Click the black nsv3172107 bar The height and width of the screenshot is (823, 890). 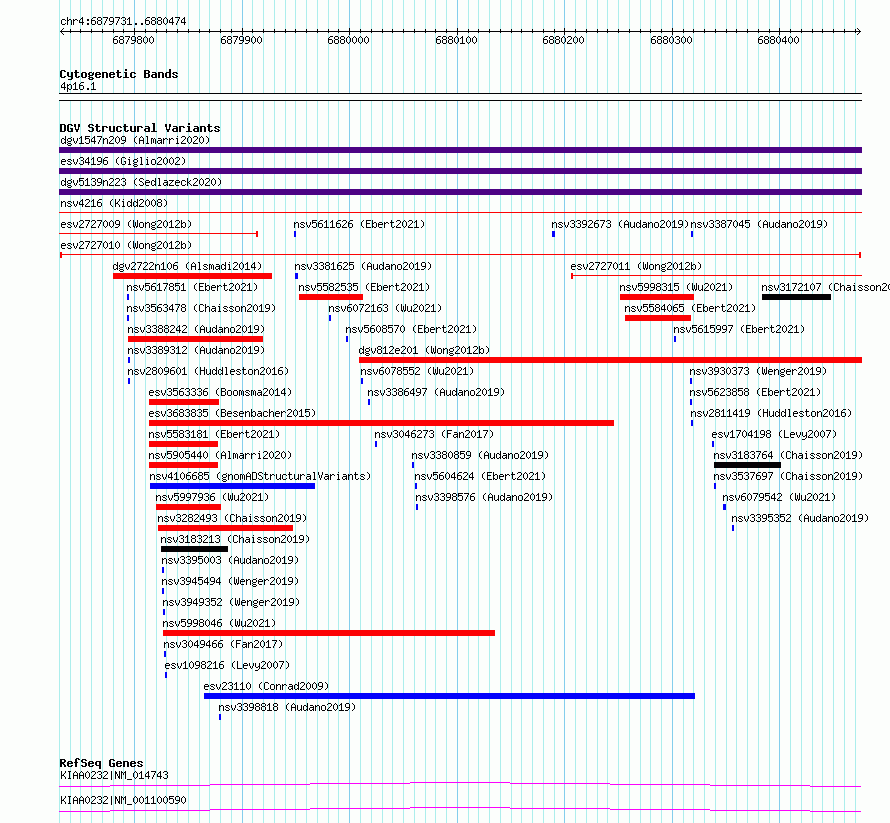pos(796,297)
